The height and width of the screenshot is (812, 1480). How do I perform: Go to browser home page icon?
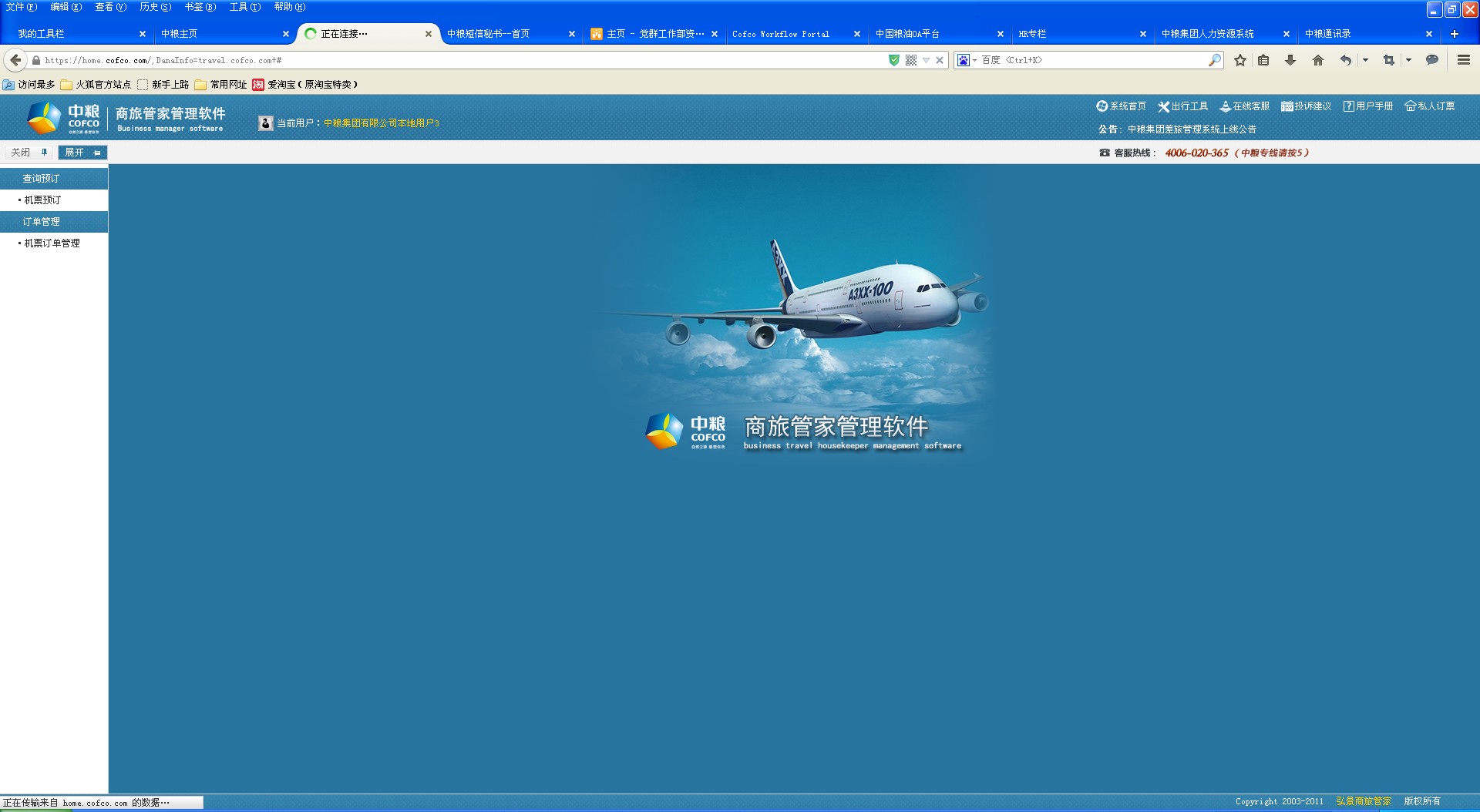point(1318,60)
